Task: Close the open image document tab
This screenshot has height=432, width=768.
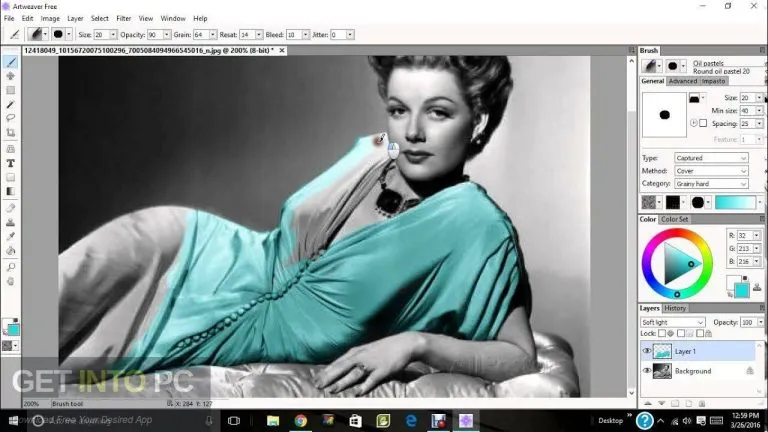Action: [282, 50]
